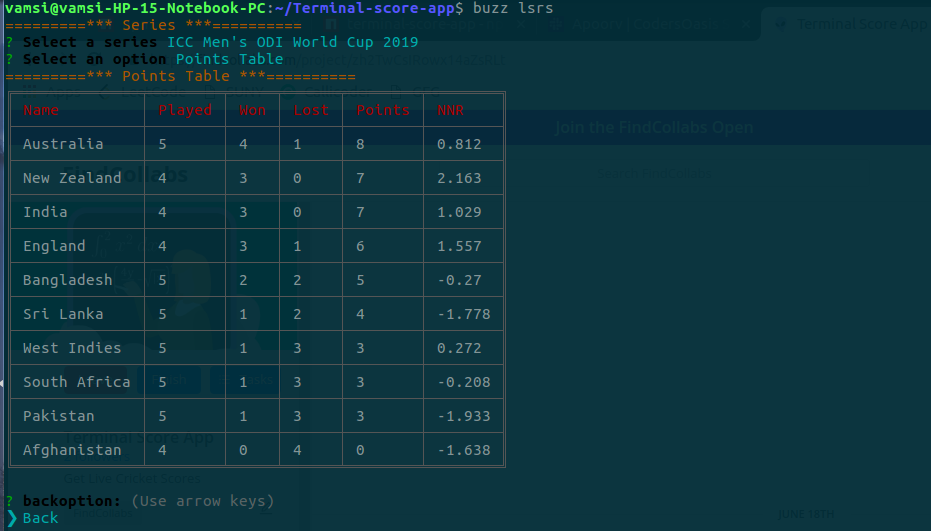Click Afghanistan's NNR value -1.638
Image resolution: width=931 pixels, height=531 pixels.
pyautogui.click(x=464, y=450)
